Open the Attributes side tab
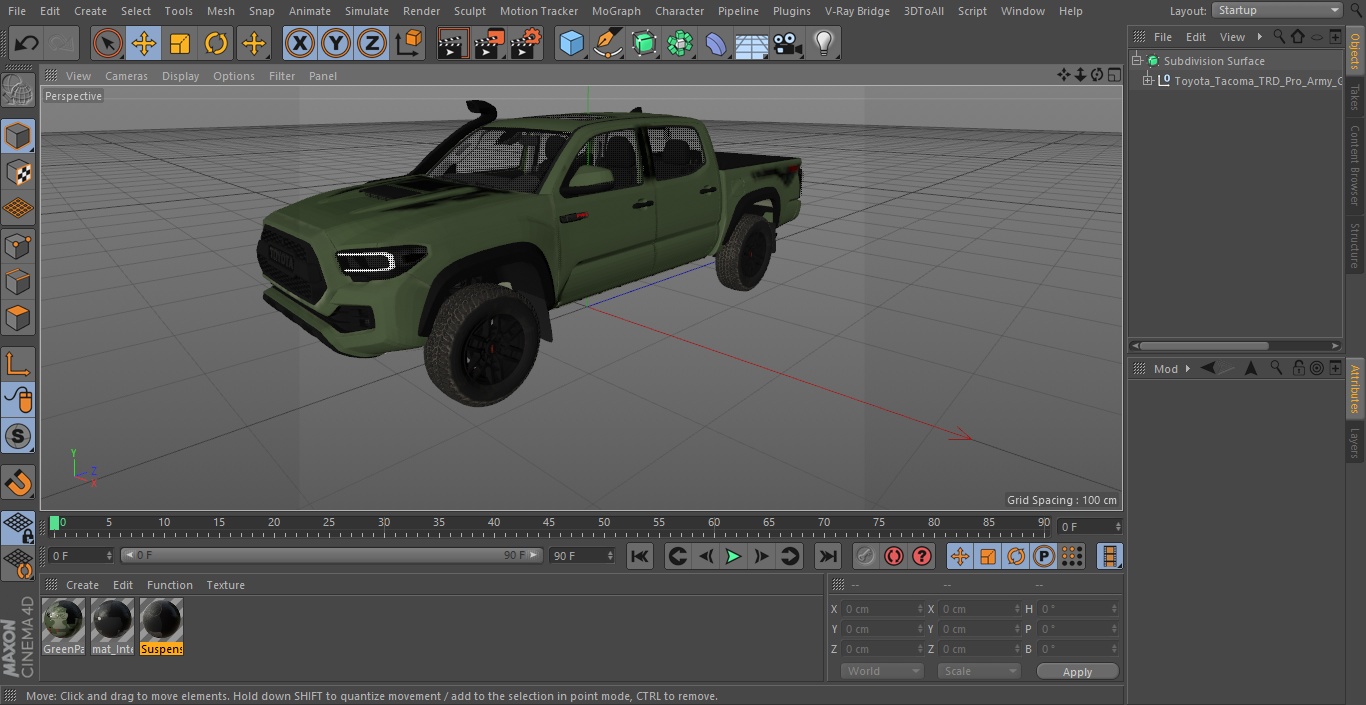This screenshot has width=1366, height=705. (1355, 388)
